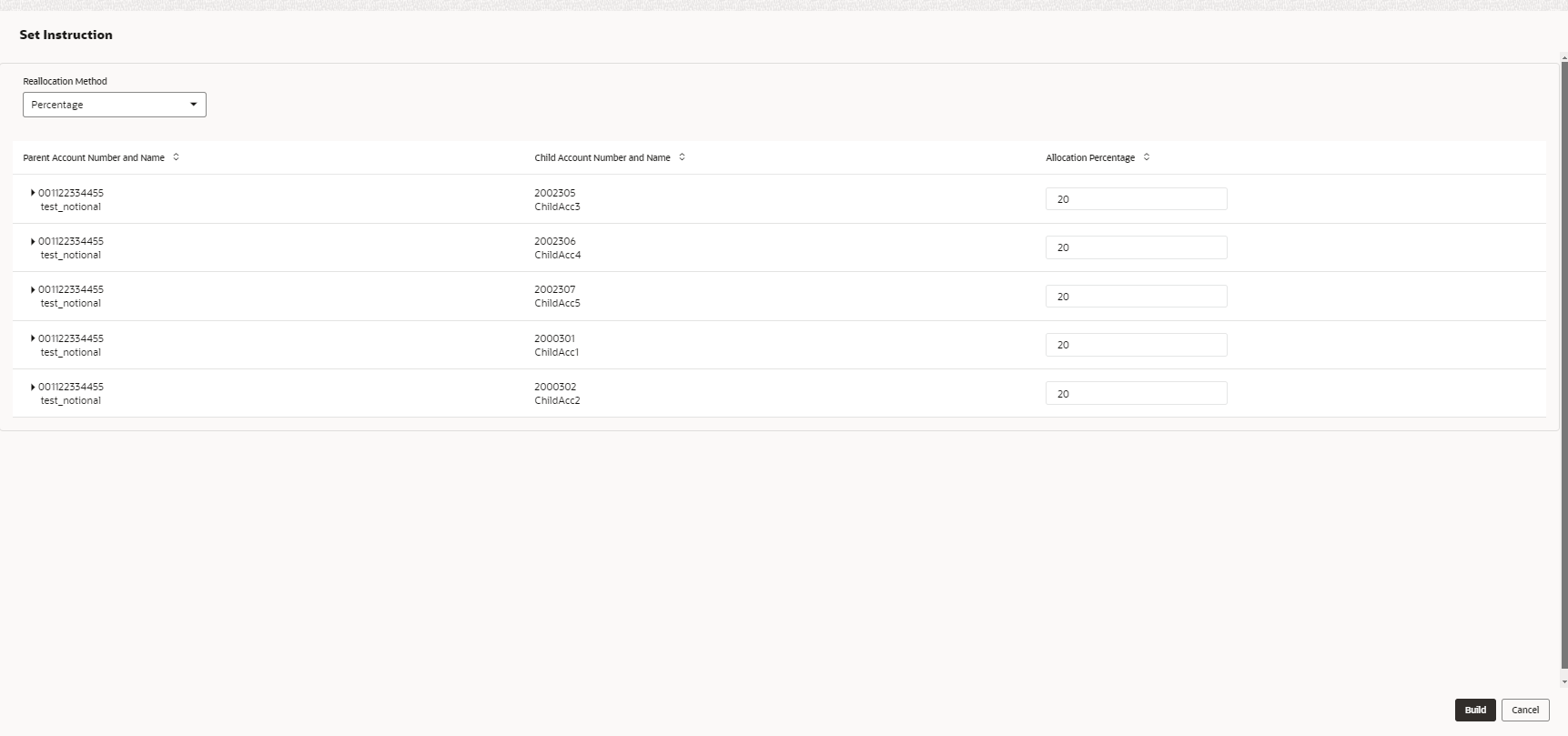
Task: Click parent account 001122334455 in ChildAcc5 row
Action: (x=71, y=289)
